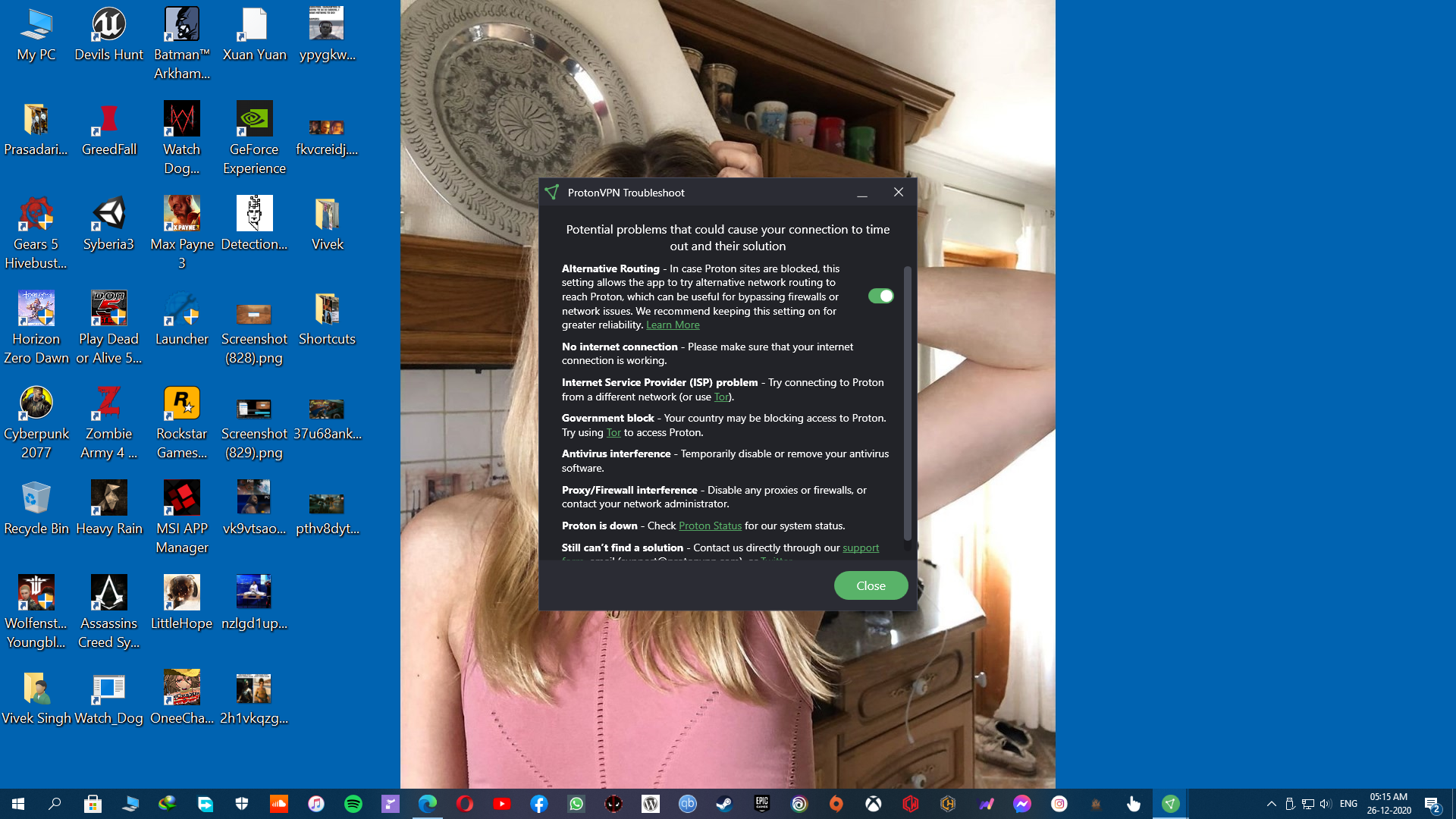The width and height of the screenshot is (1456, 819).
Task: Open taskbar Search
Action: [55, 804]
